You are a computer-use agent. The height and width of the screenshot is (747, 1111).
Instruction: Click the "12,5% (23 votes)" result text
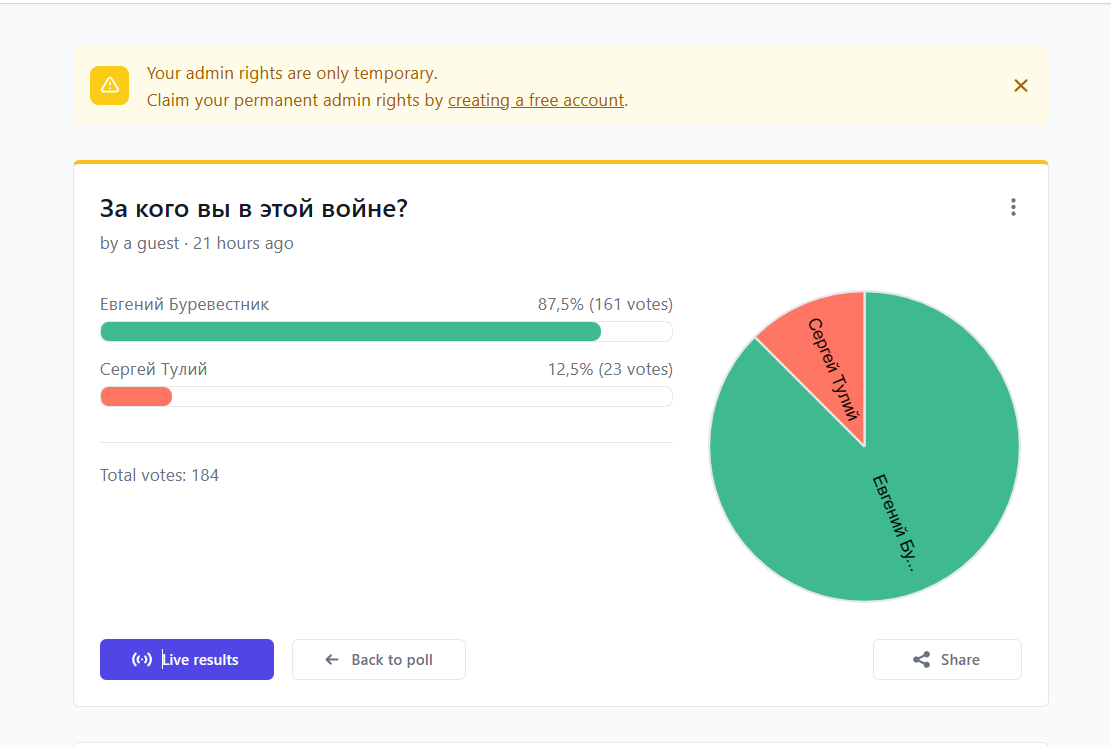tap(610, 369)
